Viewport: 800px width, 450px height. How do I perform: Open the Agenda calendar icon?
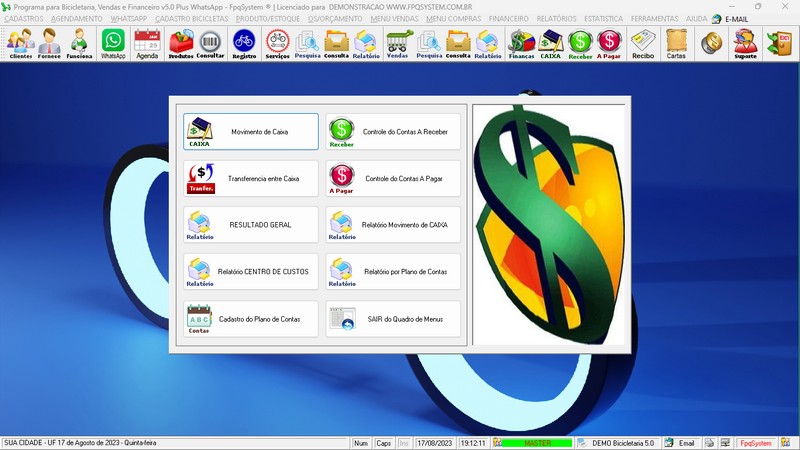(147, 42)
